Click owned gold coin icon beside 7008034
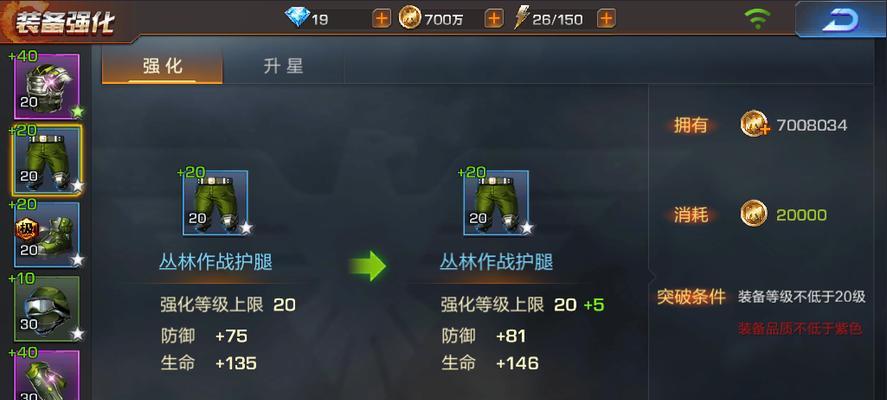 755,124
